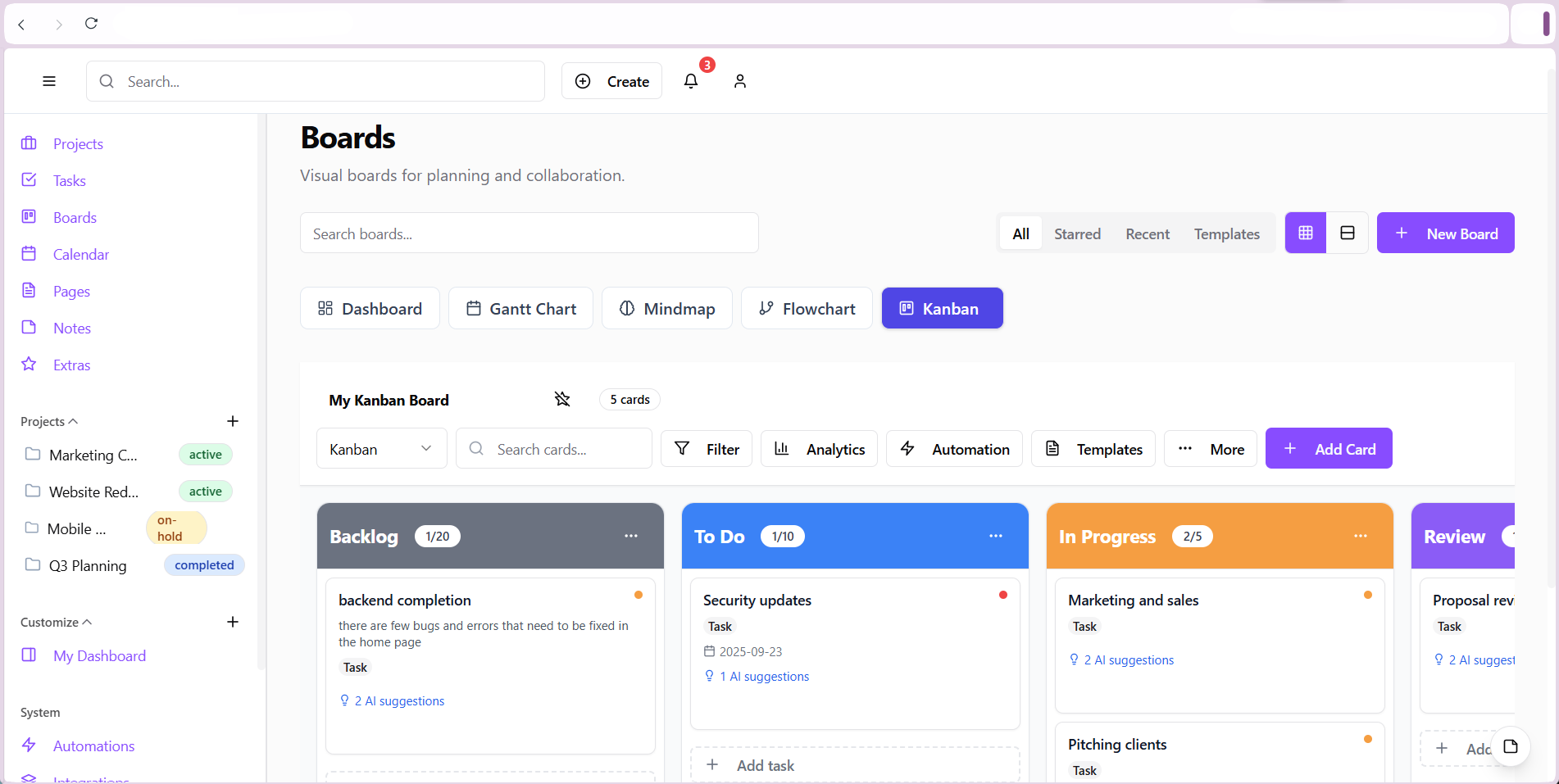
Task: Switch to grid view of boards
Action: (x=1305, y=233)
